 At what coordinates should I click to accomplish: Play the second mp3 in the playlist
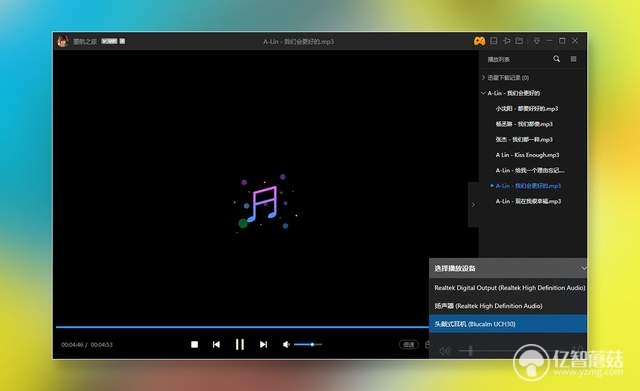[x=524, y=124]
